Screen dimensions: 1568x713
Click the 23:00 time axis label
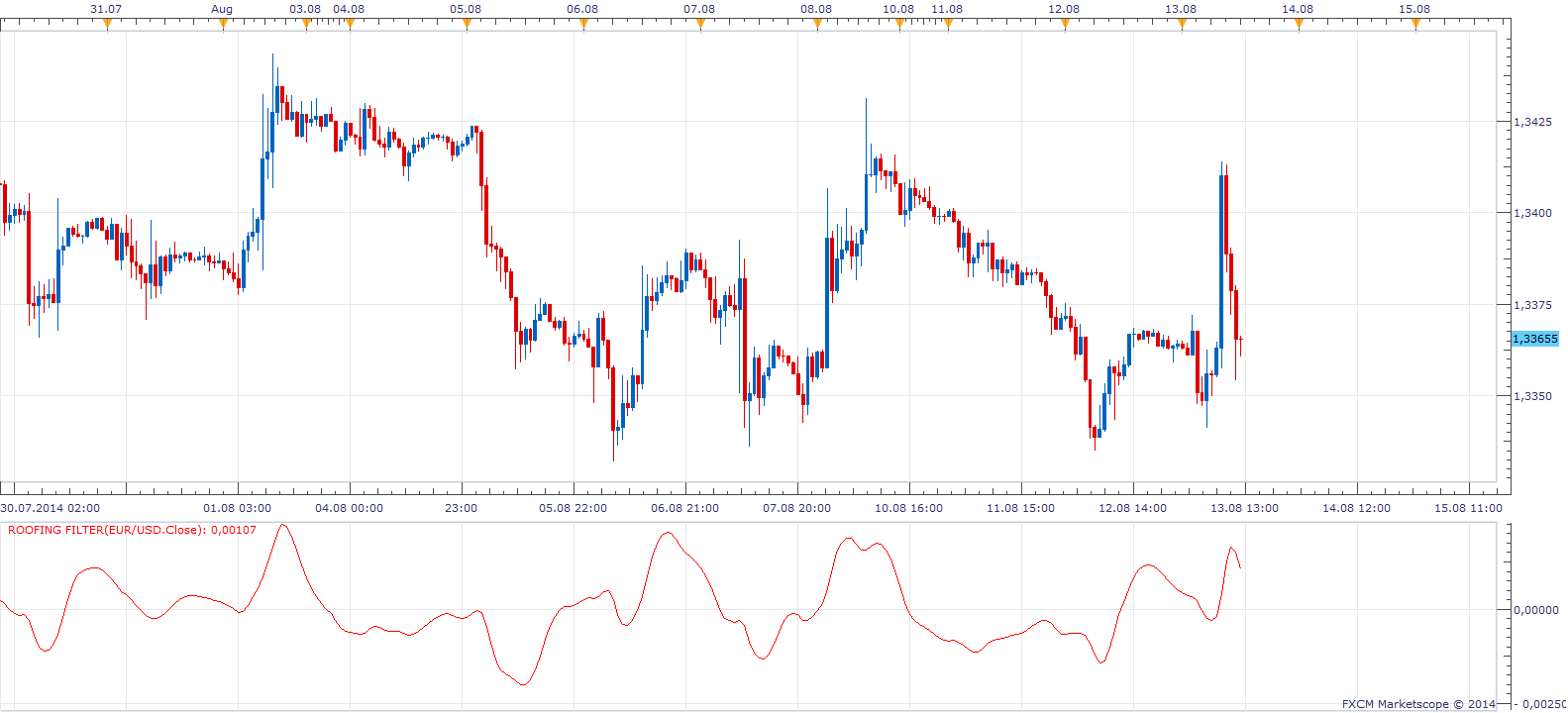(x=461, y=508)
